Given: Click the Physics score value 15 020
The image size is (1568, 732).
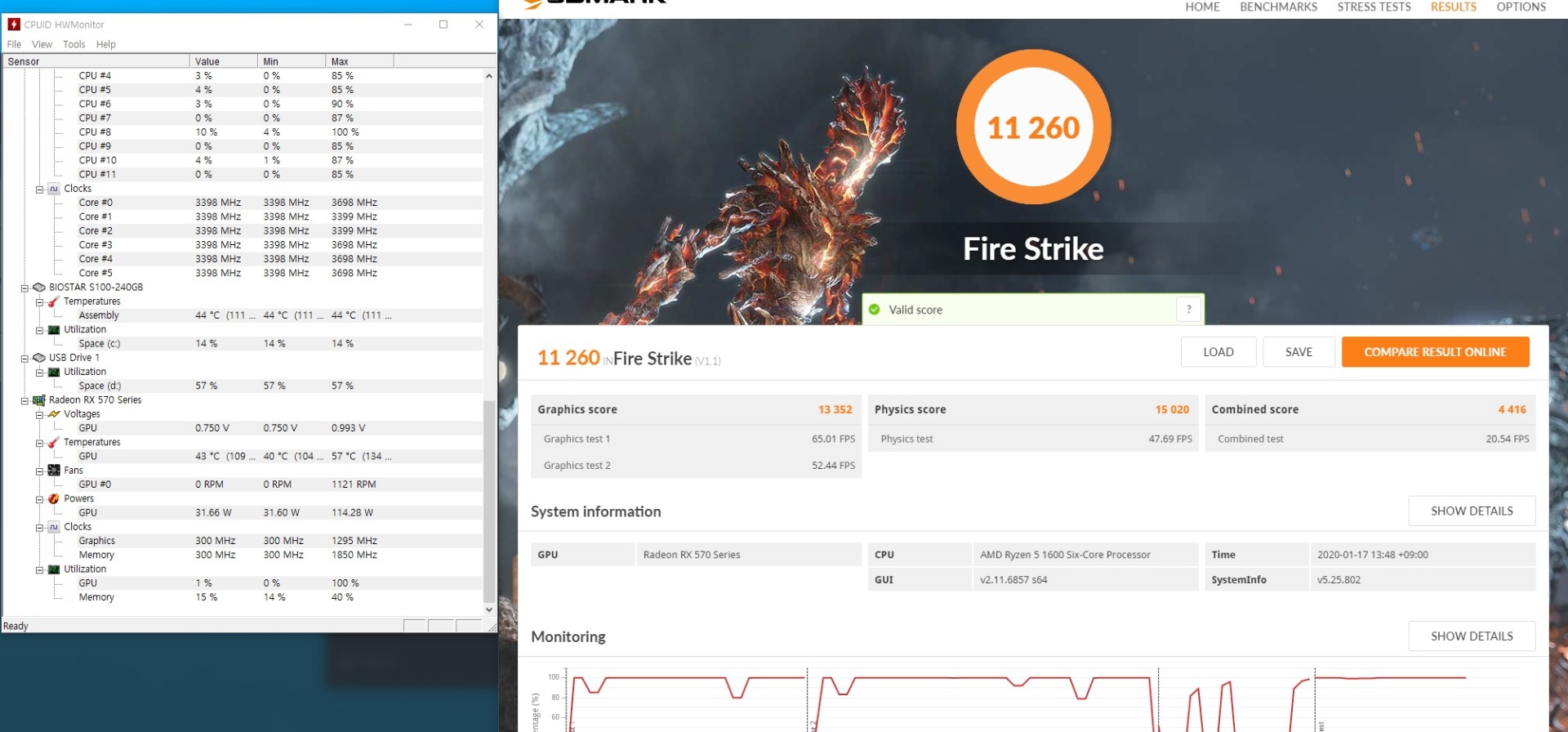Looking at the screenshot, I should pos(1172,409).
